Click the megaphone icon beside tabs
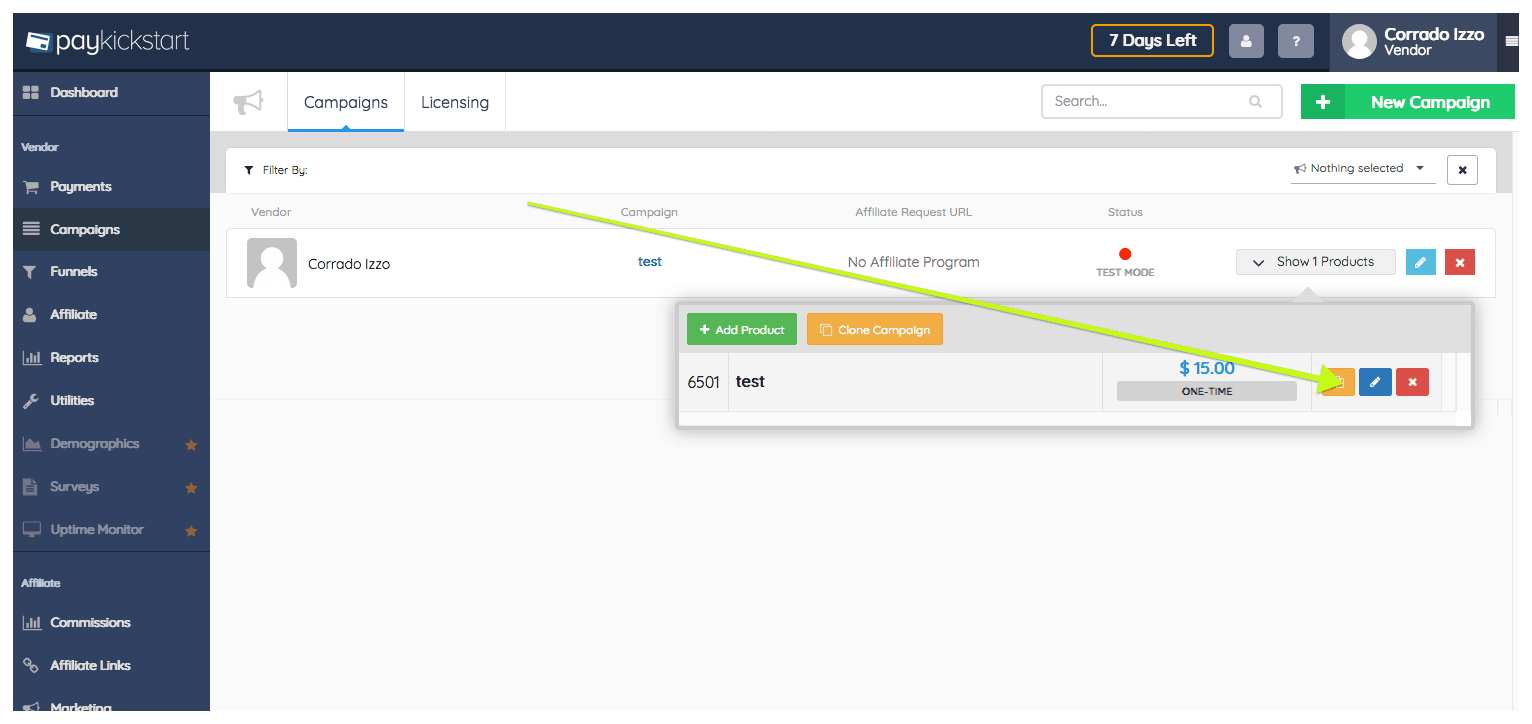Viewport: 1532px width, 724px height. point(248,102)
